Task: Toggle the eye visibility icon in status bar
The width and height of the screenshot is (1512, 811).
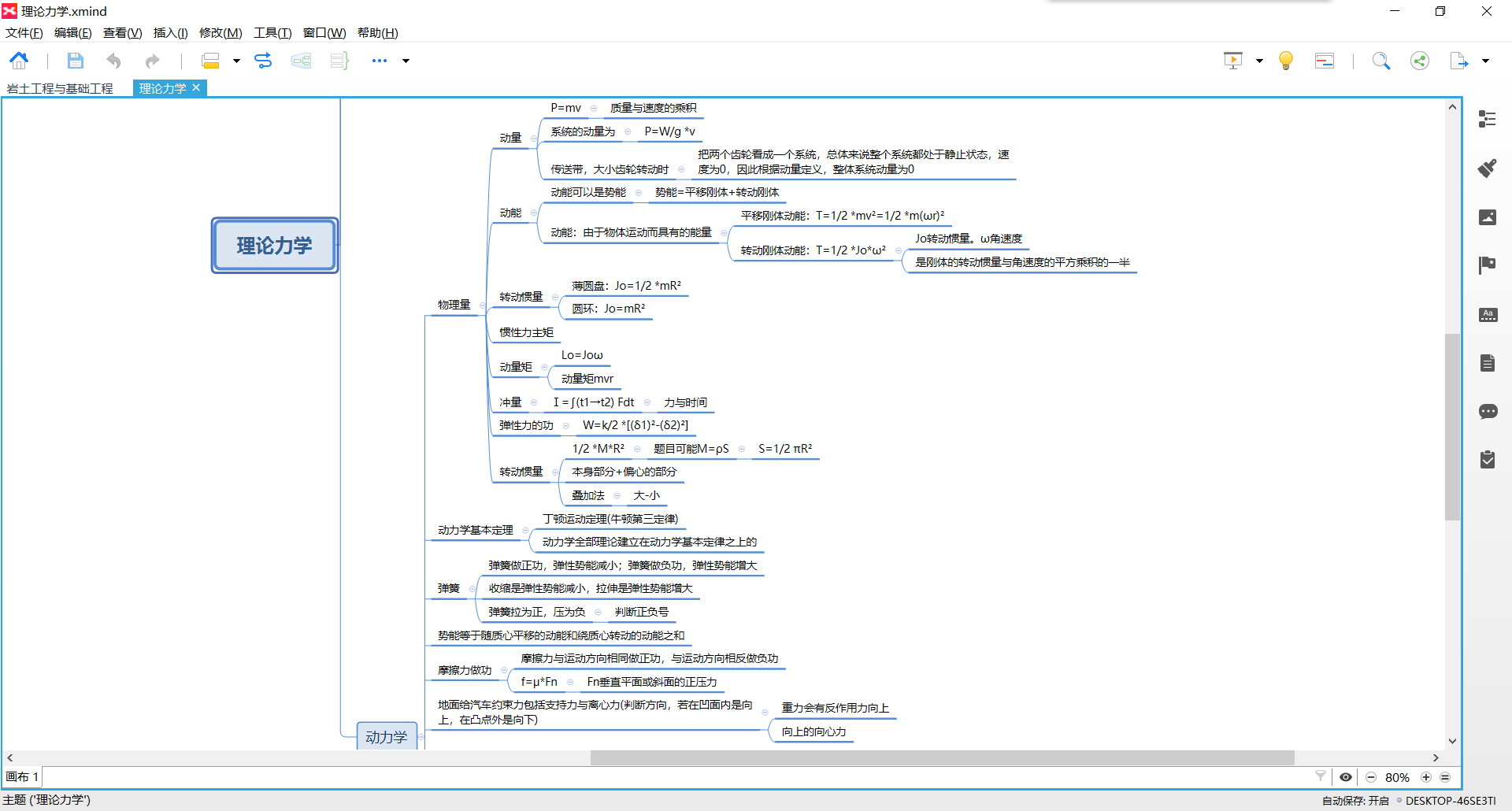Action: [1346, 777]
